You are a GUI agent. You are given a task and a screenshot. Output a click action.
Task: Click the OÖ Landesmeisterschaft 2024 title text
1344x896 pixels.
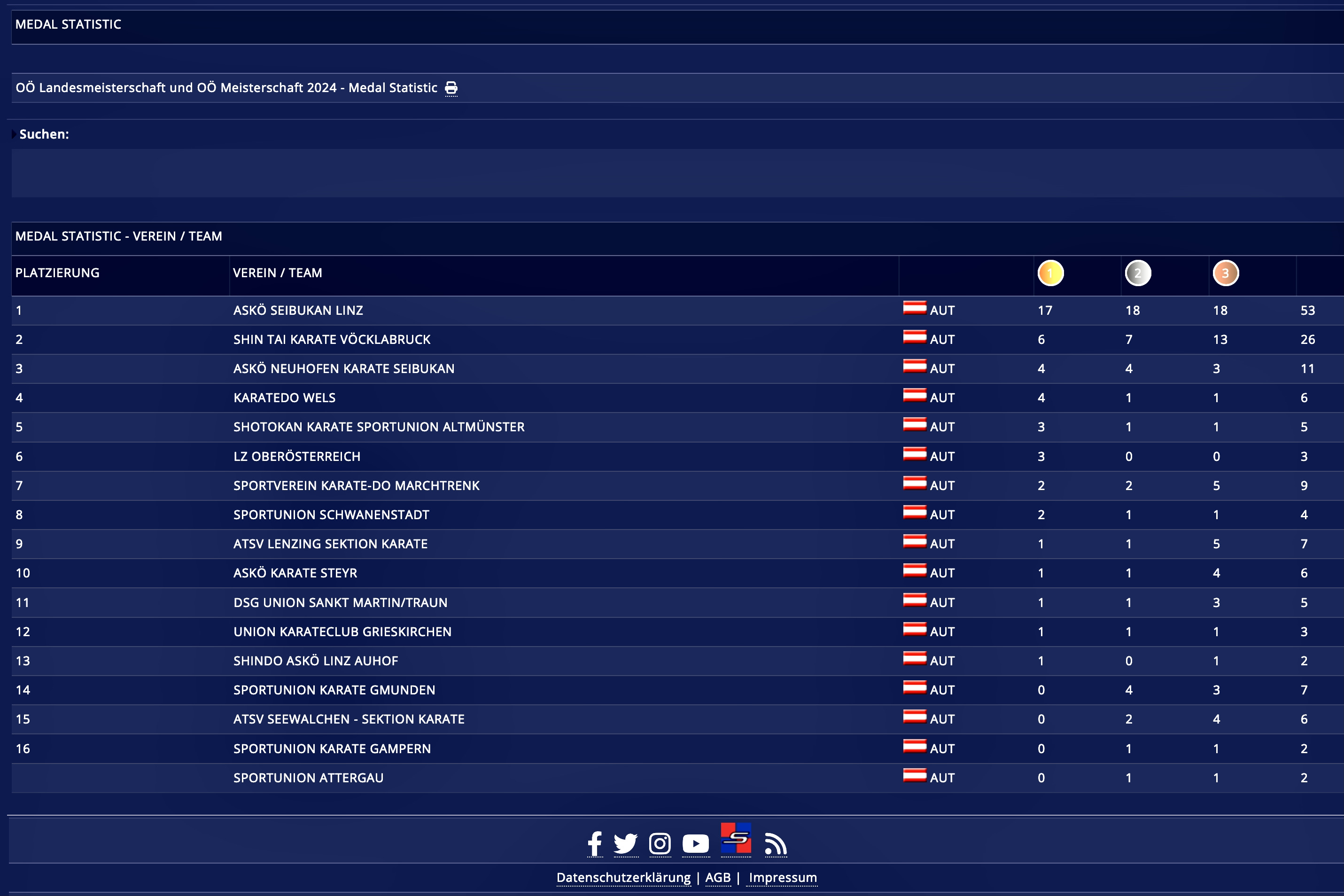pos(226,88)
